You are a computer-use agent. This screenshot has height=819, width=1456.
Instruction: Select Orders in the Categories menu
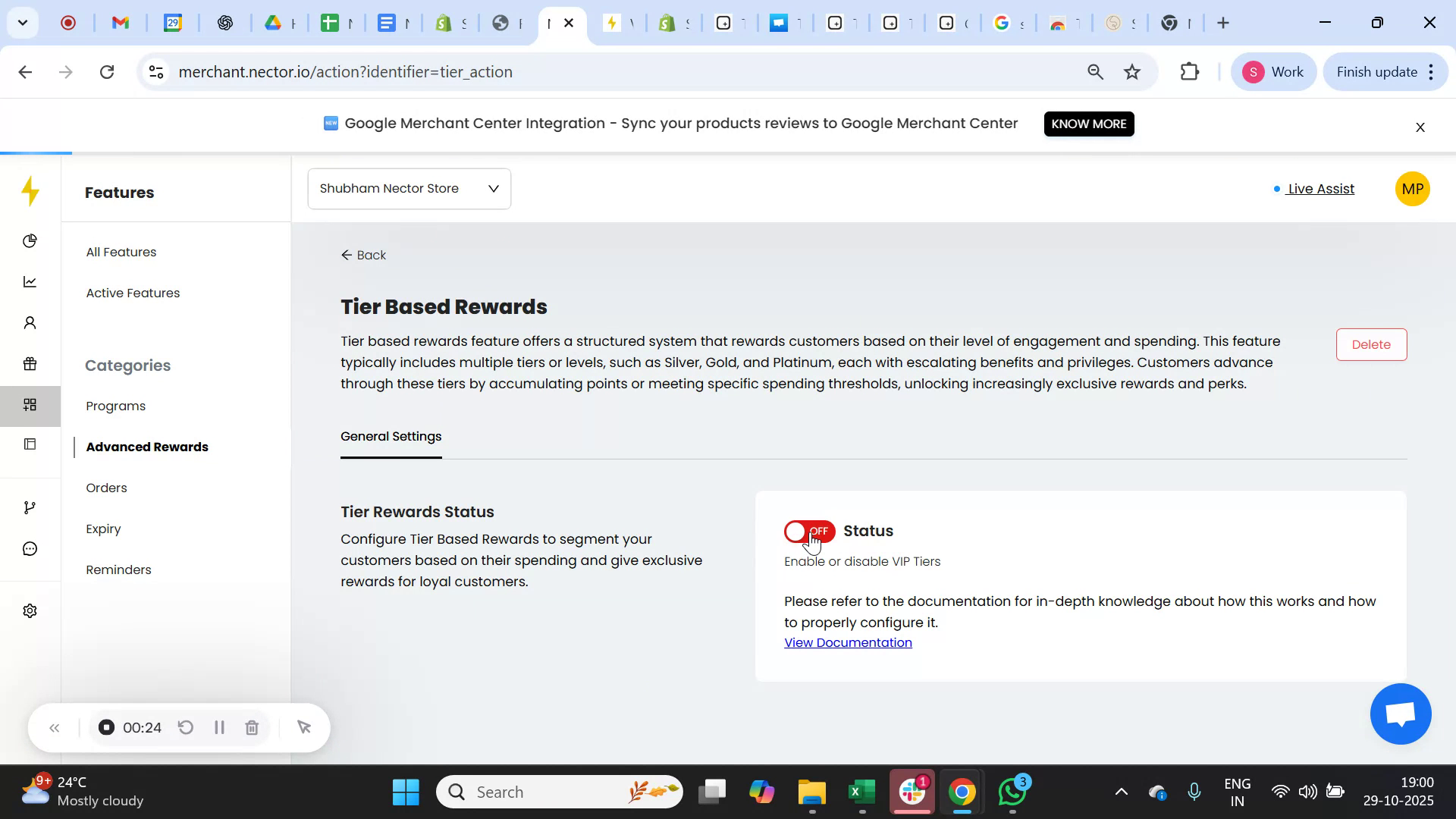click(x=106, y=488)
